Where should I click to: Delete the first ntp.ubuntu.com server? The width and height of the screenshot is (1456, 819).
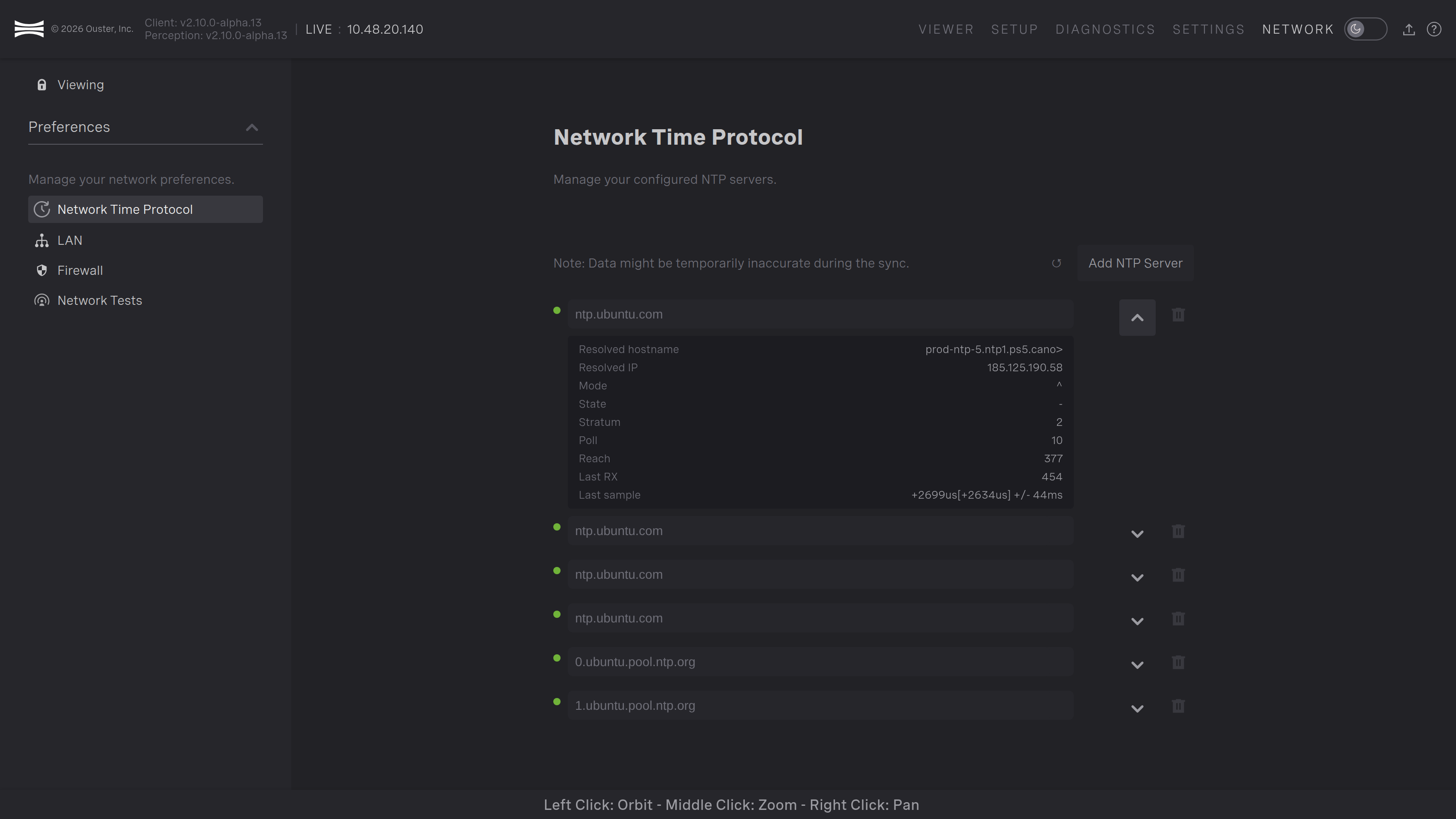tap(1178, 314)
